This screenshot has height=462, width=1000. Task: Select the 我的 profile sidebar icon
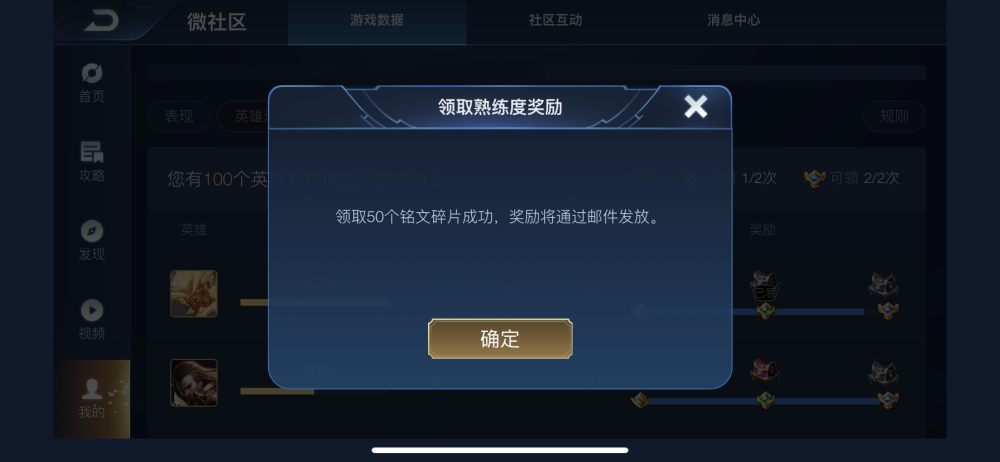(92, 399)
